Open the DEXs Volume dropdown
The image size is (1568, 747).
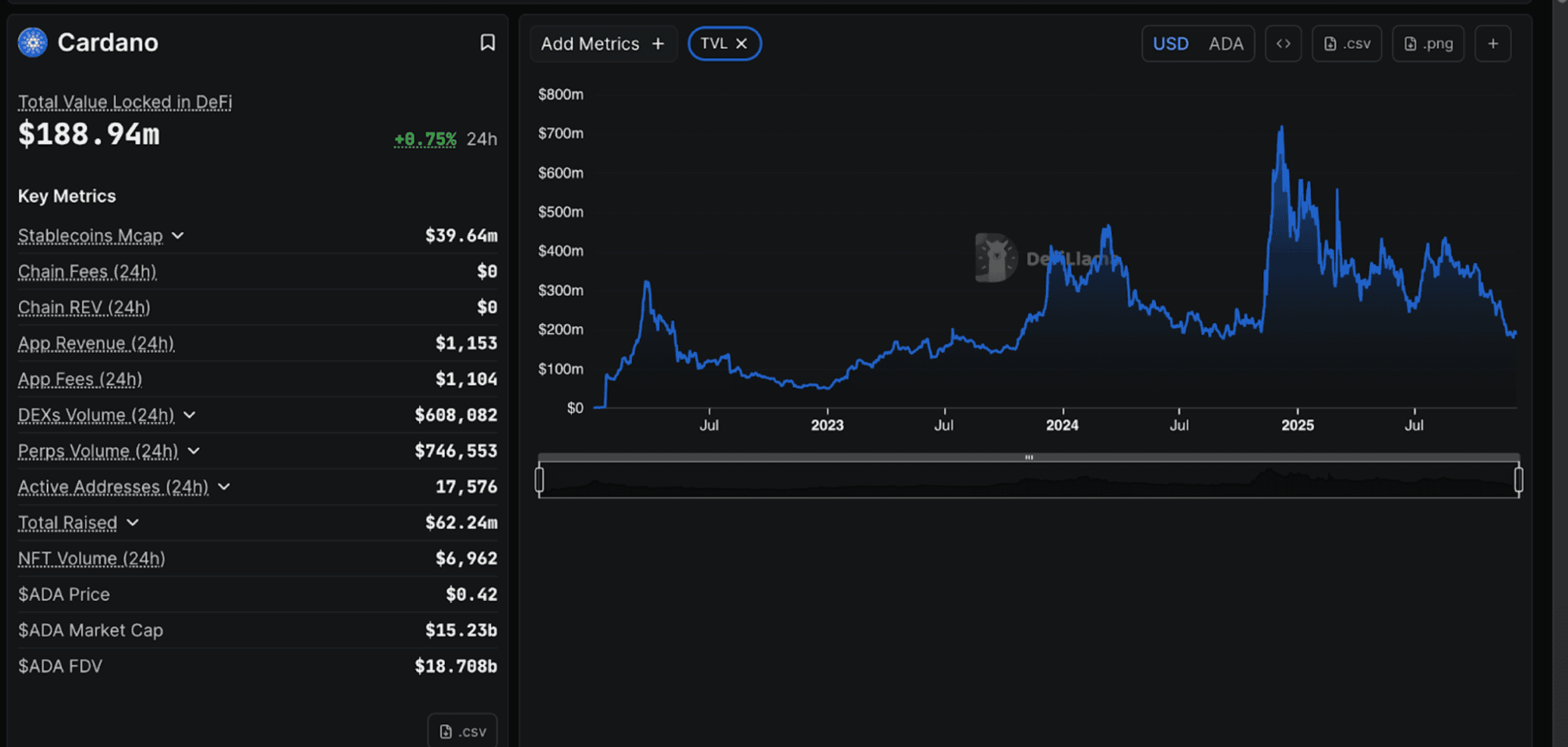pyautogui.click(x=189, y=415)
